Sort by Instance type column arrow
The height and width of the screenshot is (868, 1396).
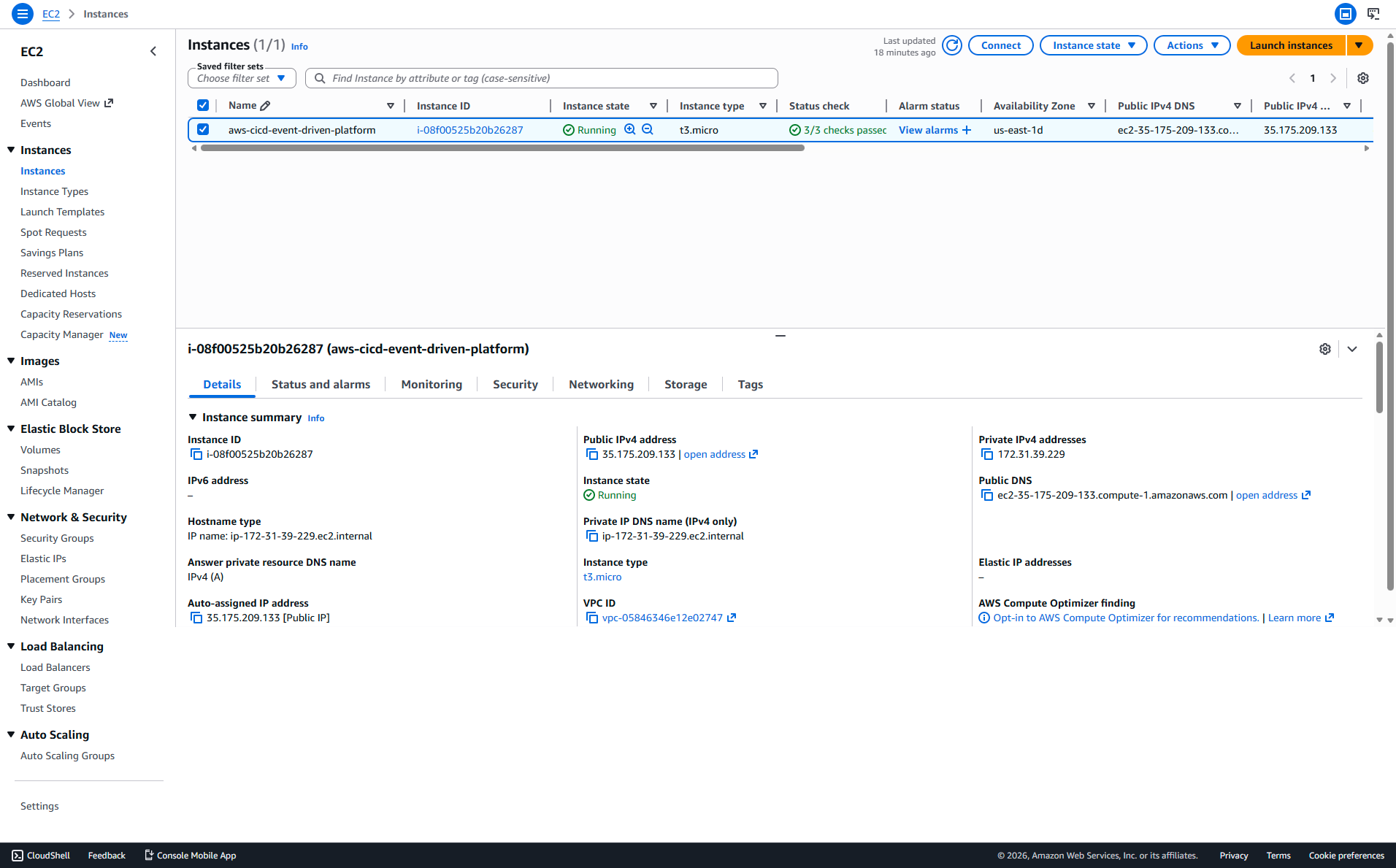click(x=762, y=106)
